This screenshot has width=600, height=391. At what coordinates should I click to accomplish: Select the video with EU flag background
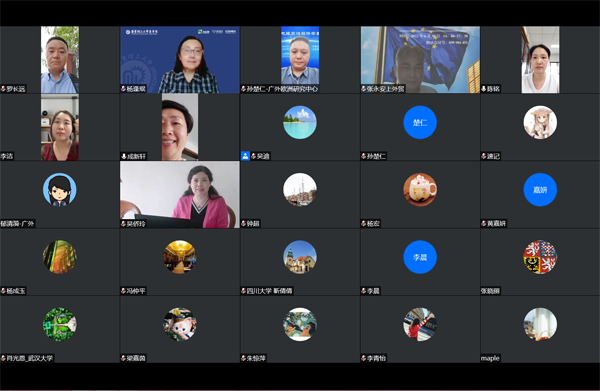[x=420, y=60]
